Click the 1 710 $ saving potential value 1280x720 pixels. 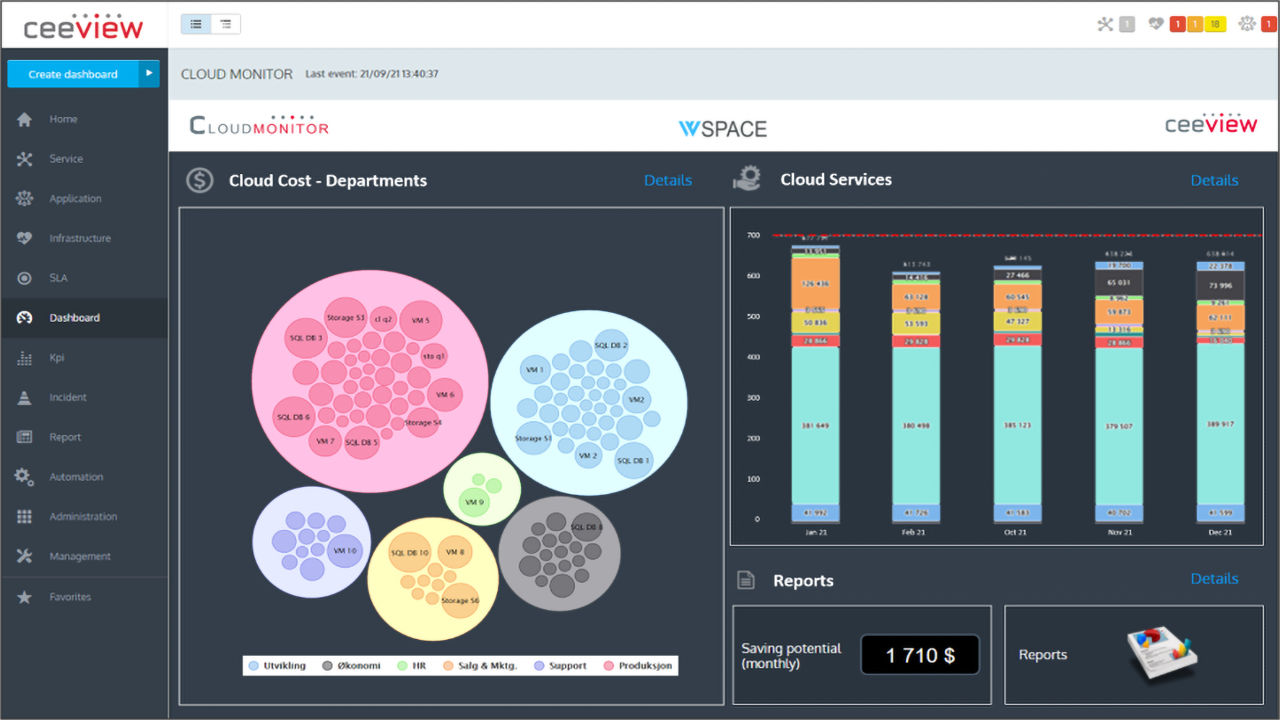pyautogui.click(x=920, y=656)
